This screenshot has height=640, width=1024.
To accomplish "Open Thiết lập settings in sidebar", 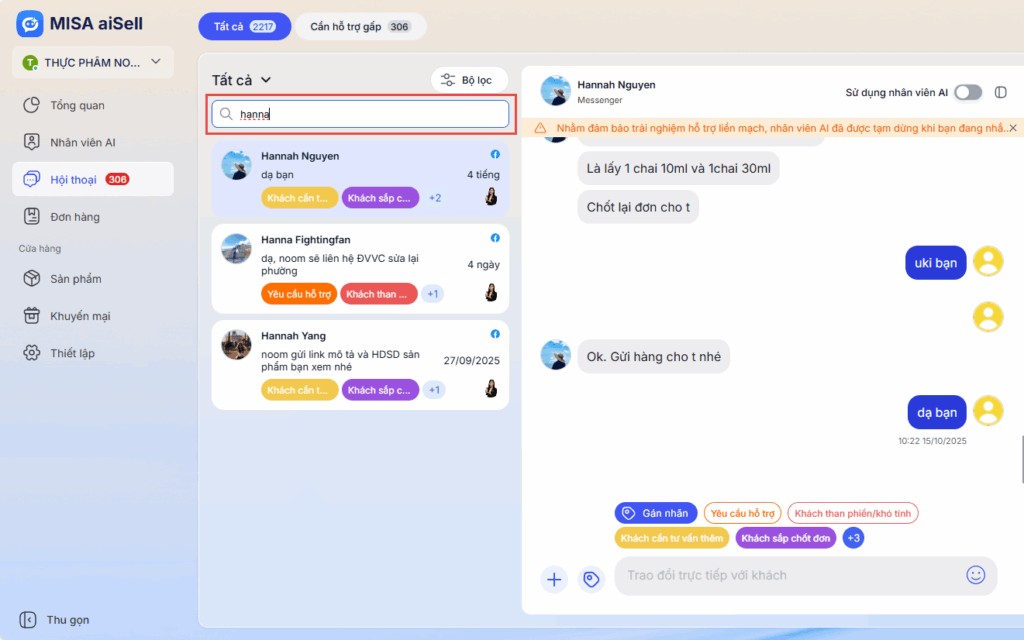I will click(x=72, y=353).
